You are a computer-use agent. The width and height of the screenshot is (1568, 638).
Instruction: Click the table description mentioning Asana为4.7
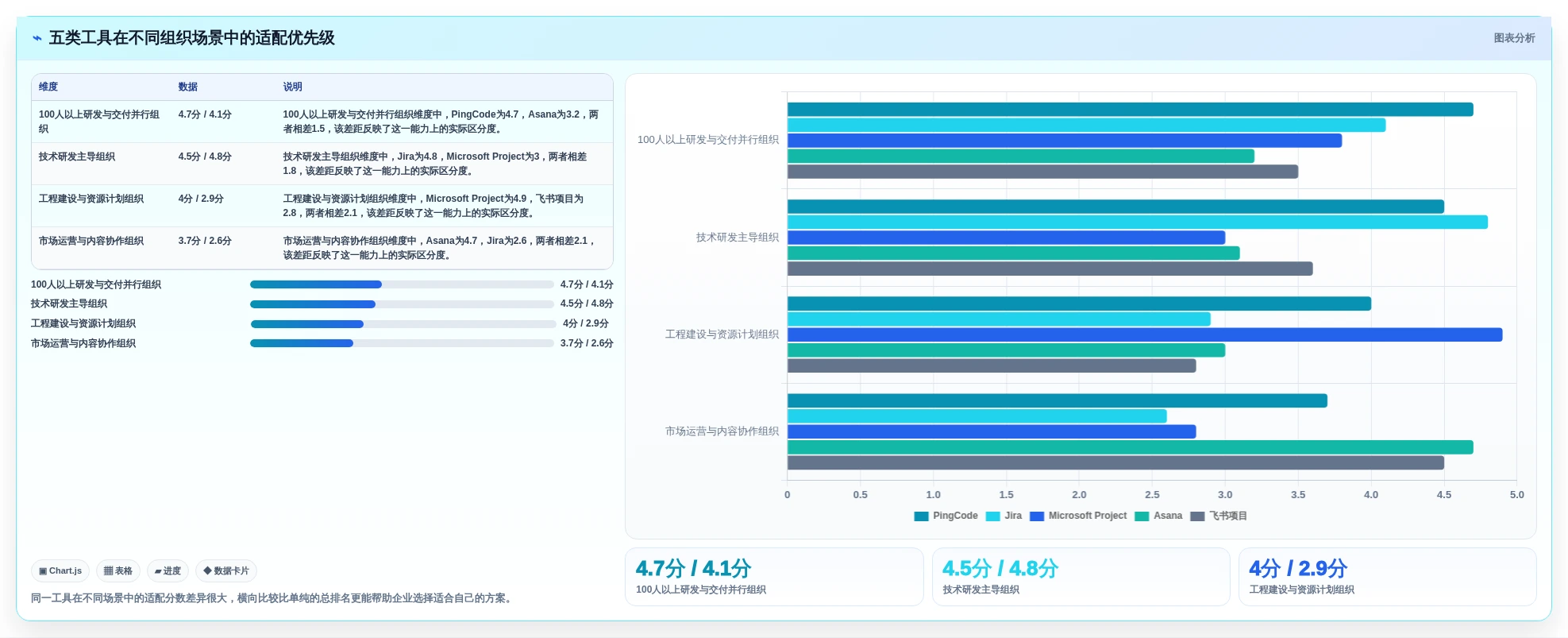[439, 248]
